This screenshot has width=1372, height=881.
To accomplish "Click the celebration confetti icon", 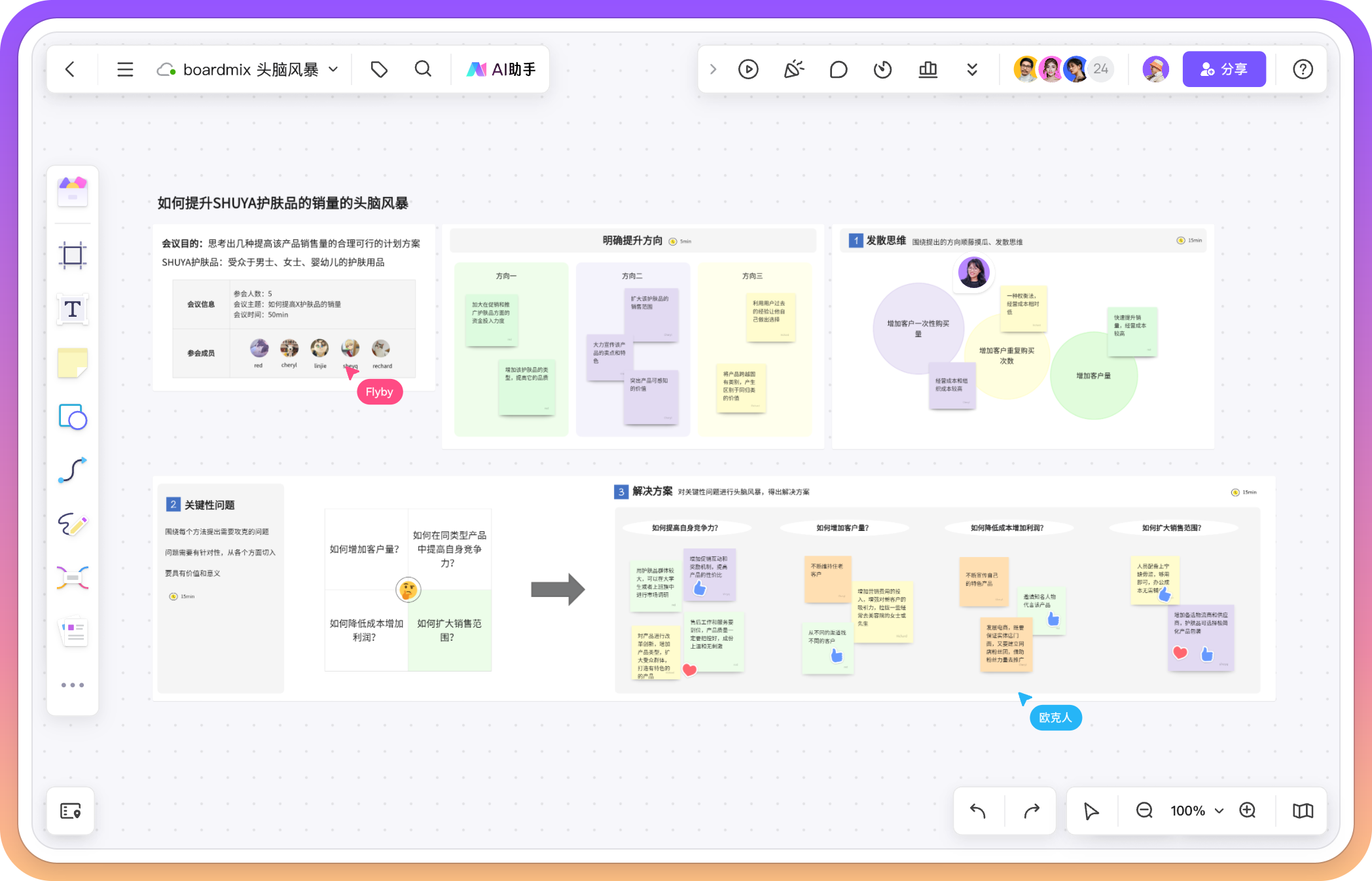I will click(794, 69).
